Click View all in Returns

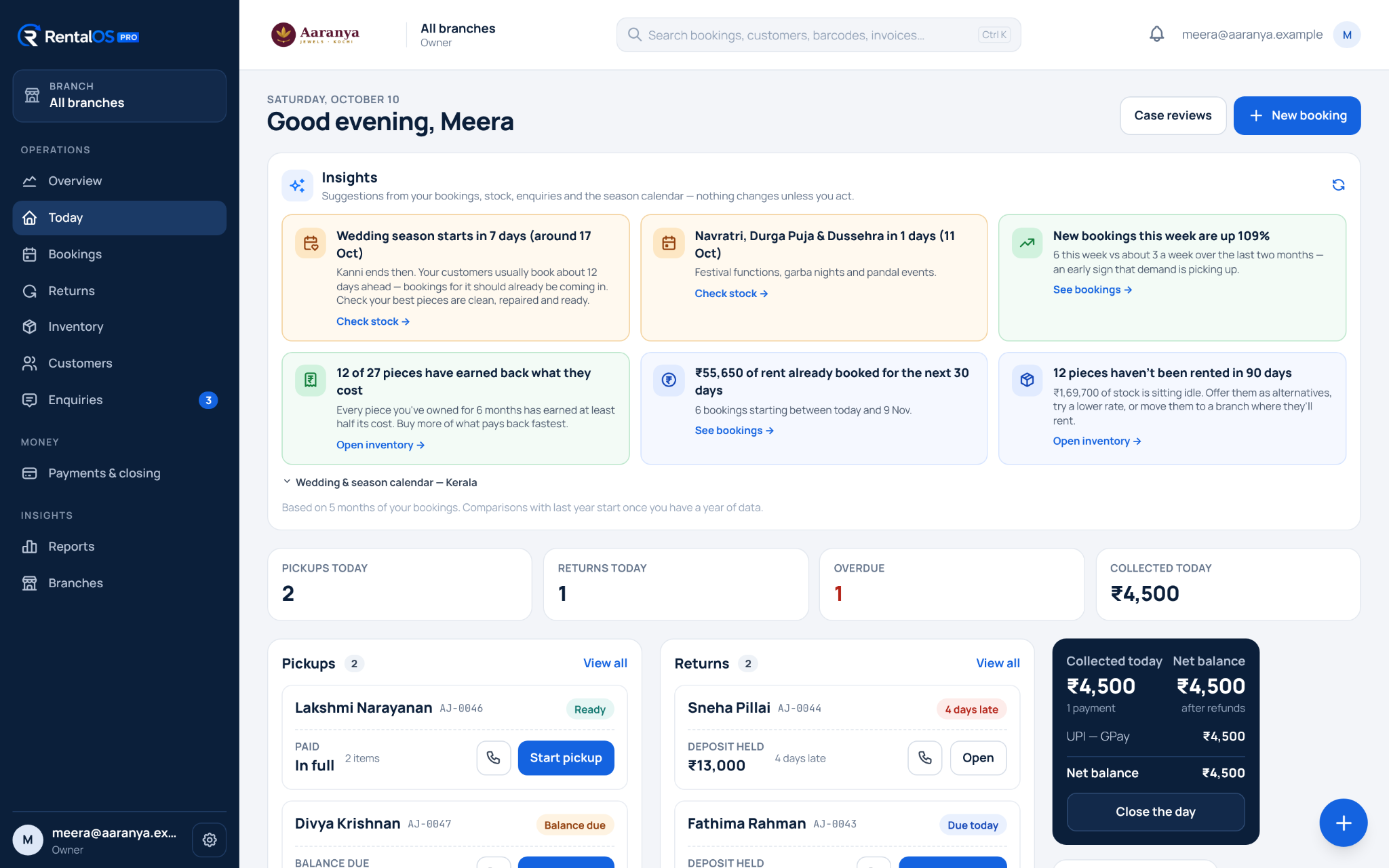pyautogui.click(x=998, y=663)
